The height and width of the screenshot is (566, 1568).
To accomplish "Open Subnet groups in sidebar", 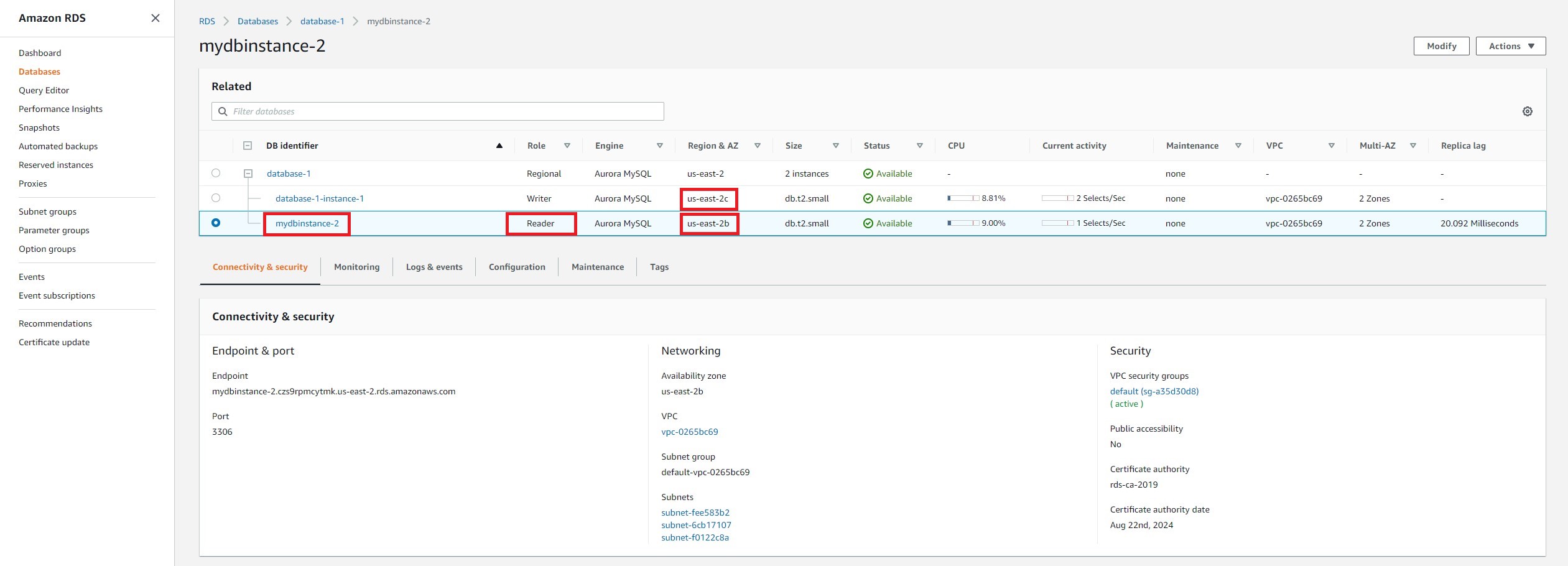I will [47, 211].
